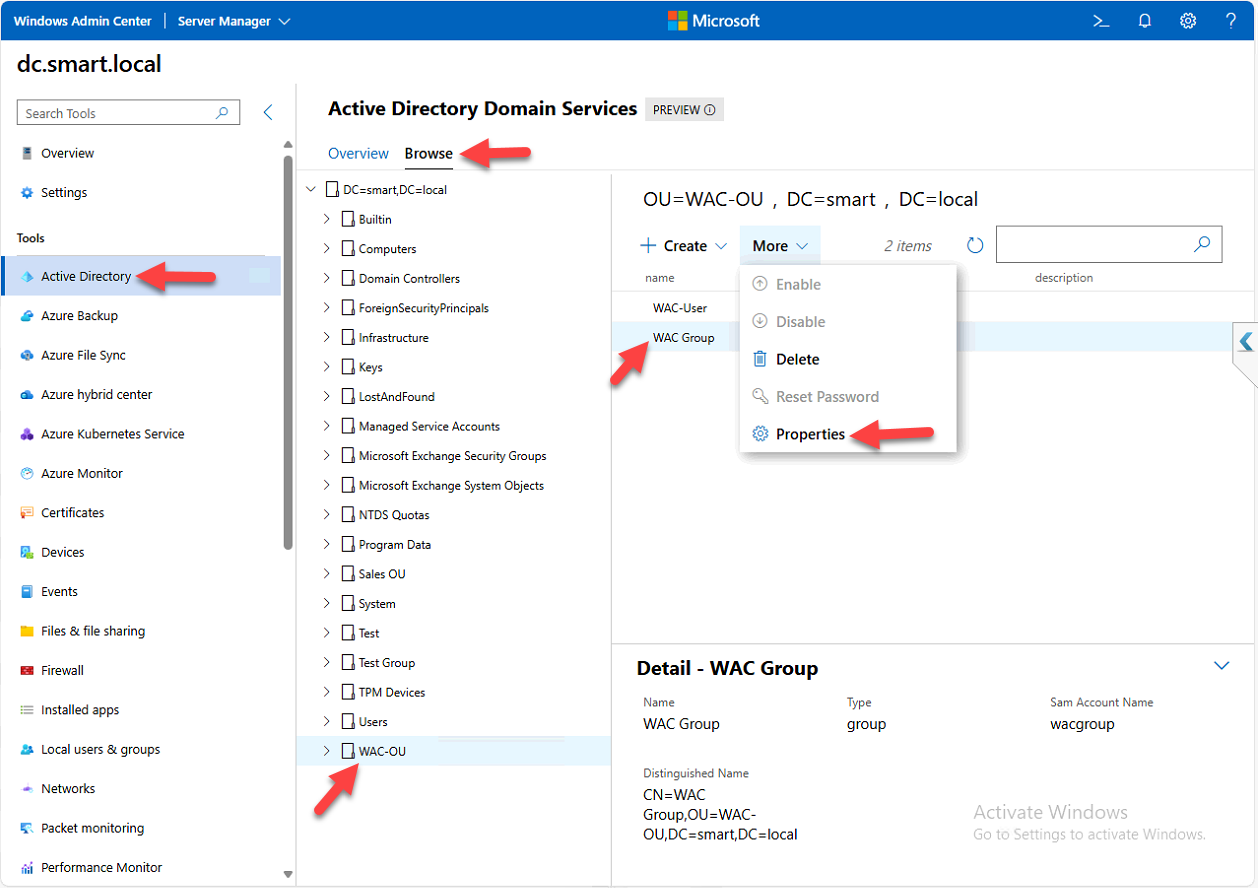Click the Local users & groups icon
This screenshot has width=1258, height=888.
pos(27,749)
